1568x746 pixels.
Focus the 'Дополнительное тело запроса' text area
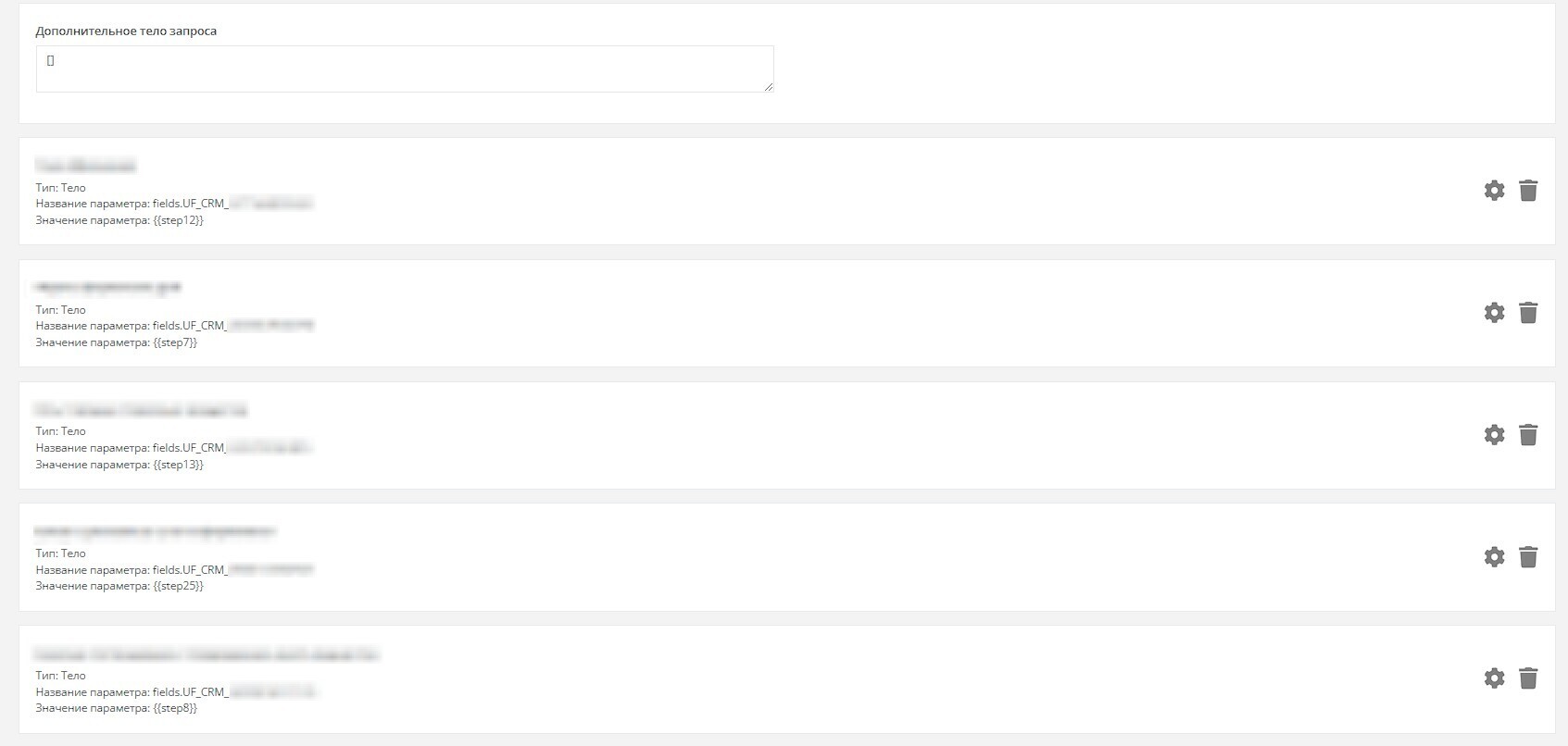point(404,69)
